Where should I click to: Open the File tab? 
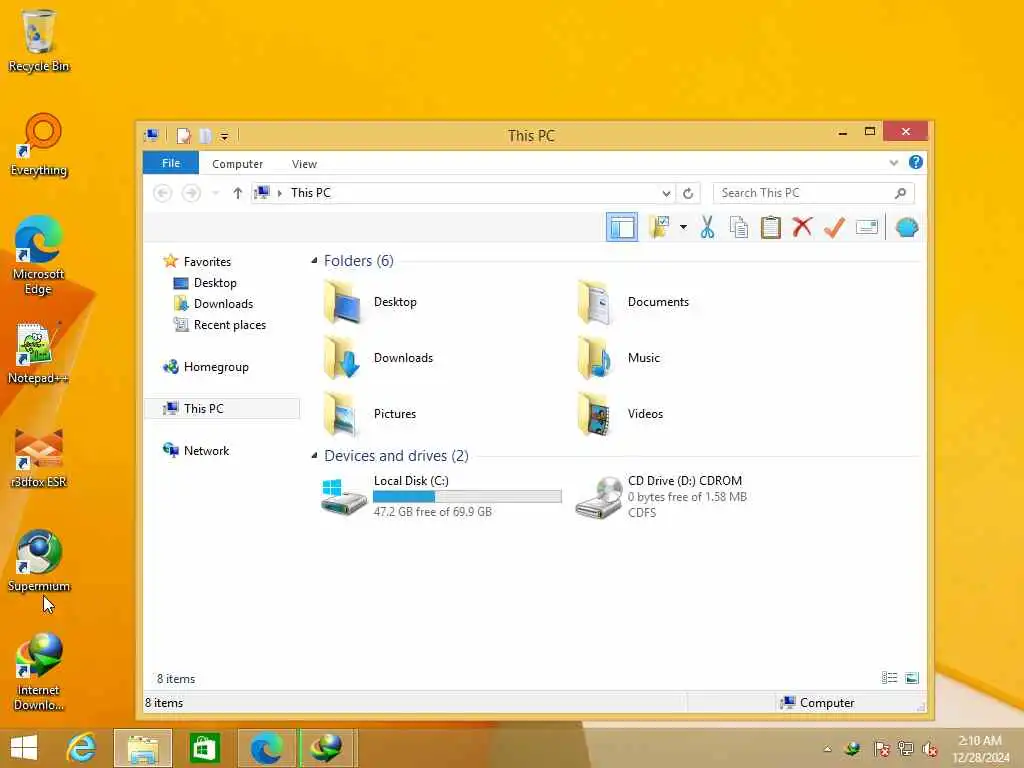pyautogui.click(x=170, y=163)
